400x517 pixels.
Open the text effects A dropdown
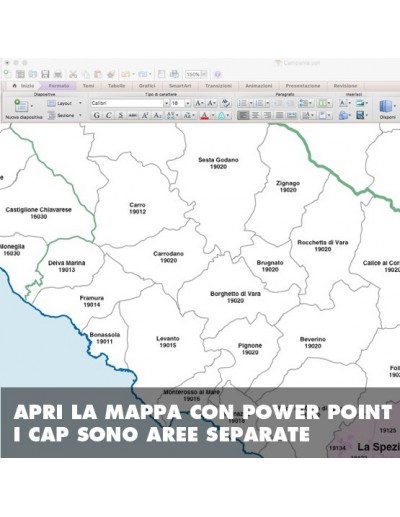click(228, 115)
